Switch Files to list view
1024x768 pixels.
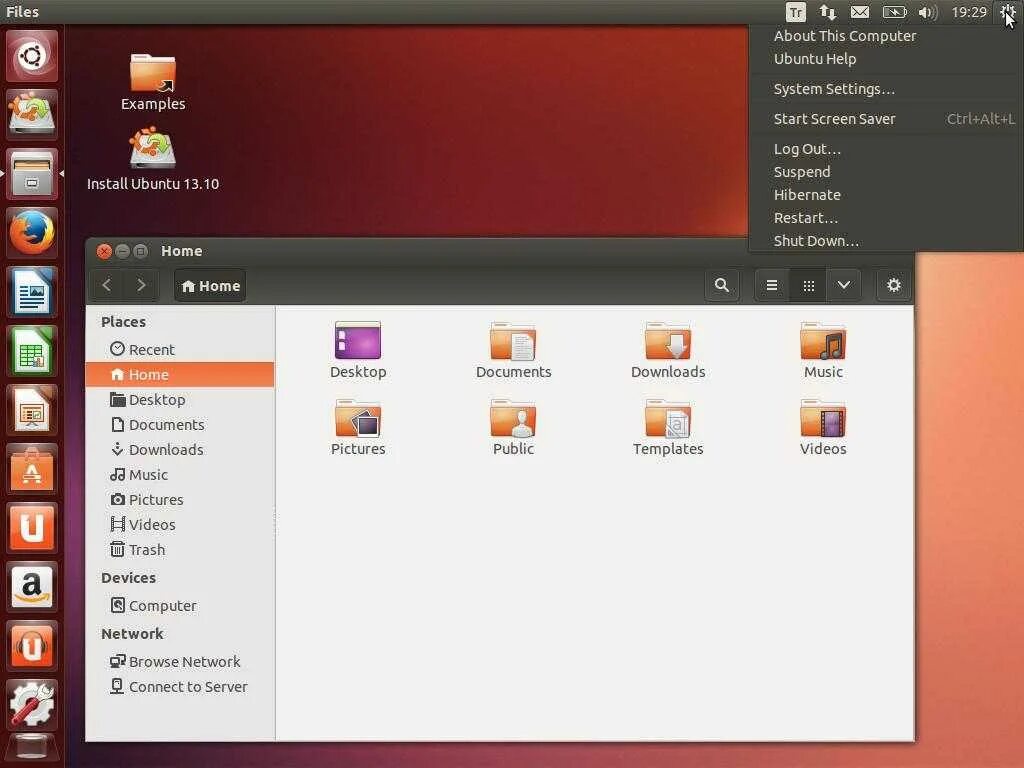point(772,285)
